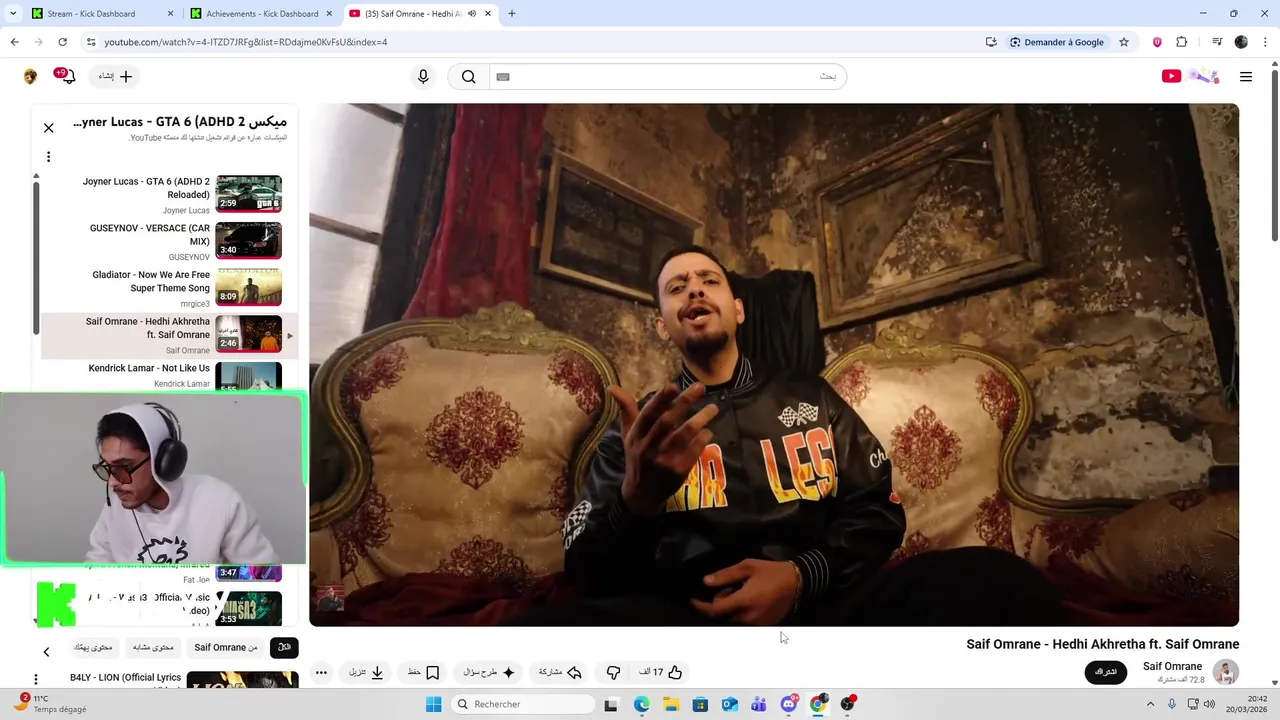The height and width of the screenshot is (720, 1280).
Task: Open playlist options three-dot menu
Action: pos(48,157)
